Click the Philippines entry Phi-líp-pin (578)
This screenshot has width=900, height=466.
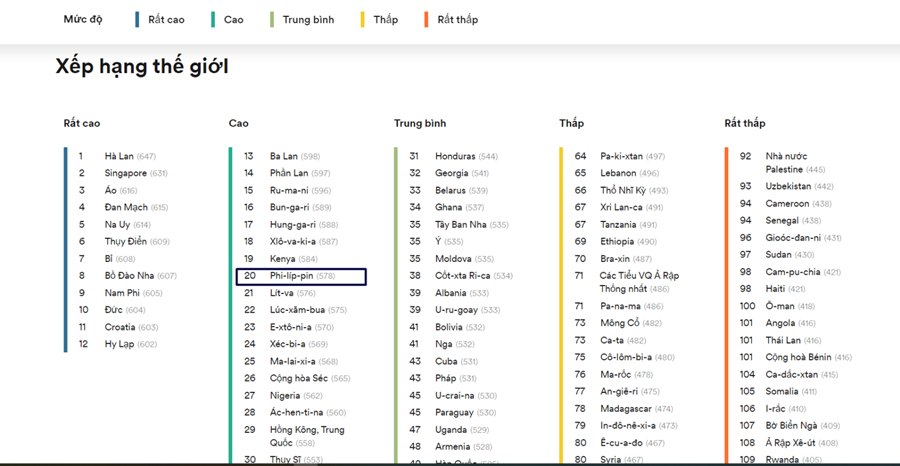tap(301, 276)
